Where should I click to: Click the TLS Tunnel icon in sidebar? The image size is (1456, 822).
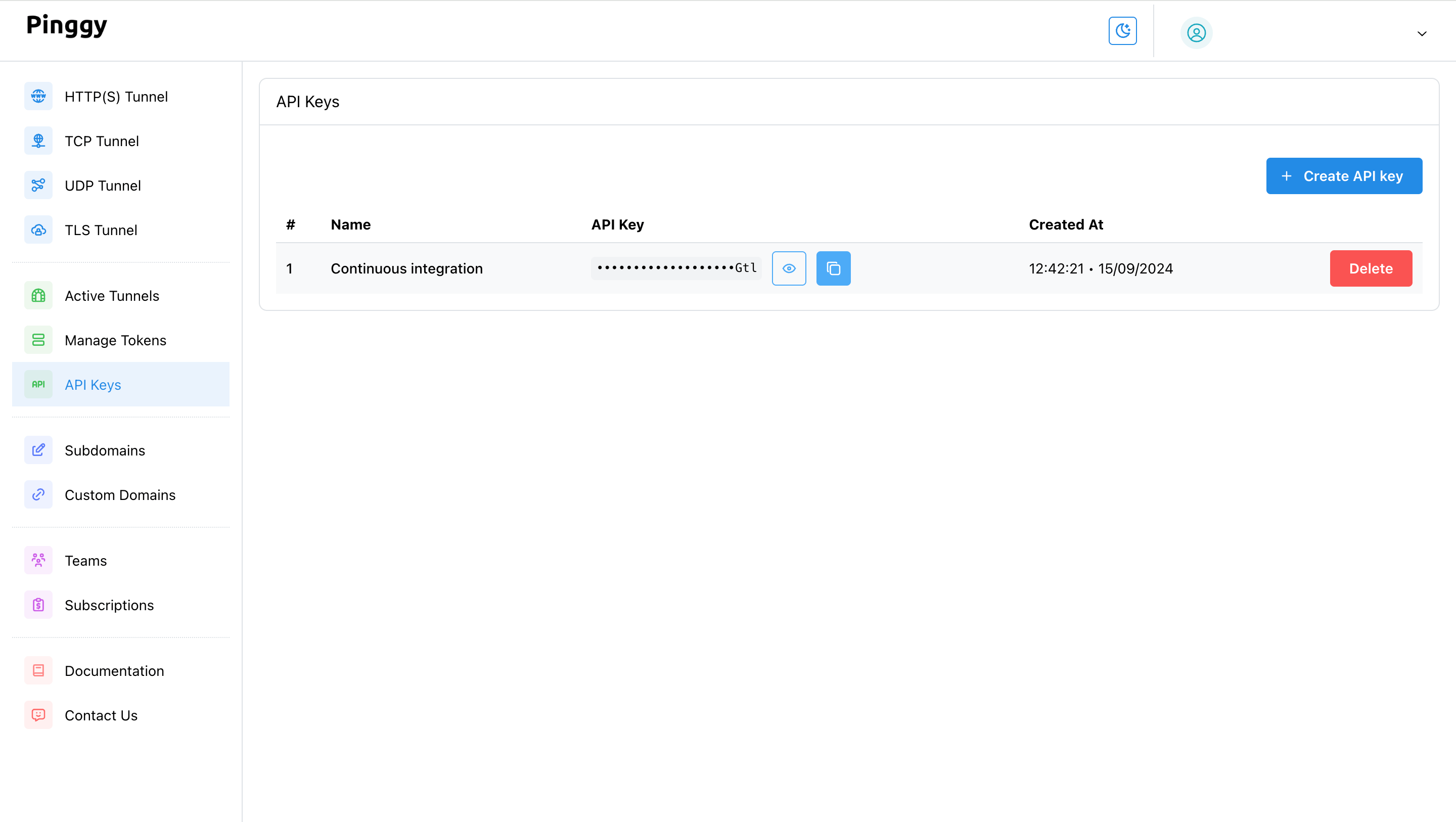pyautogui.click(x=37, y=229)
